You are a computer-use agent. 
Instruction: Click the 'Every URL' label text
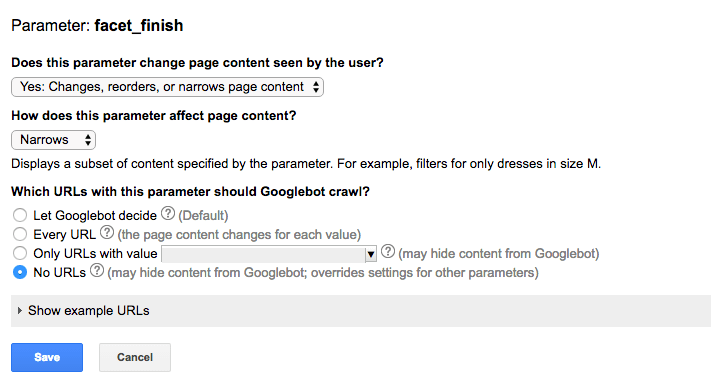(x=64, y=235)
